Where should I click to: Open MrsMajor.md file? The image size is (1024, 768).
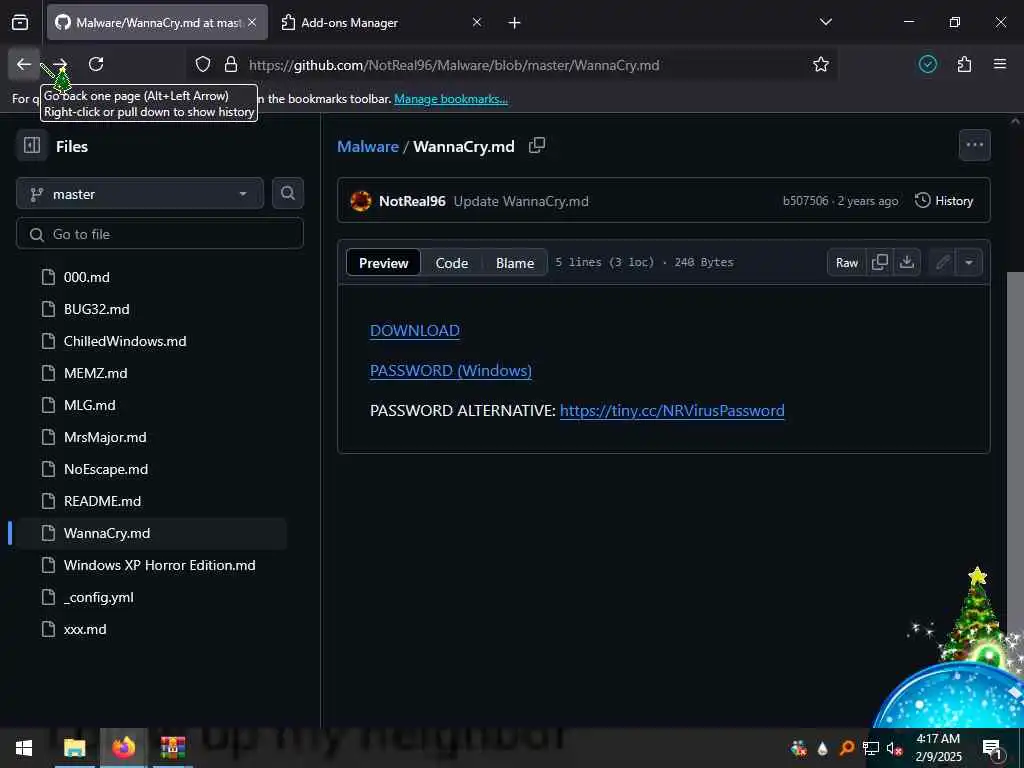point(105,437)
